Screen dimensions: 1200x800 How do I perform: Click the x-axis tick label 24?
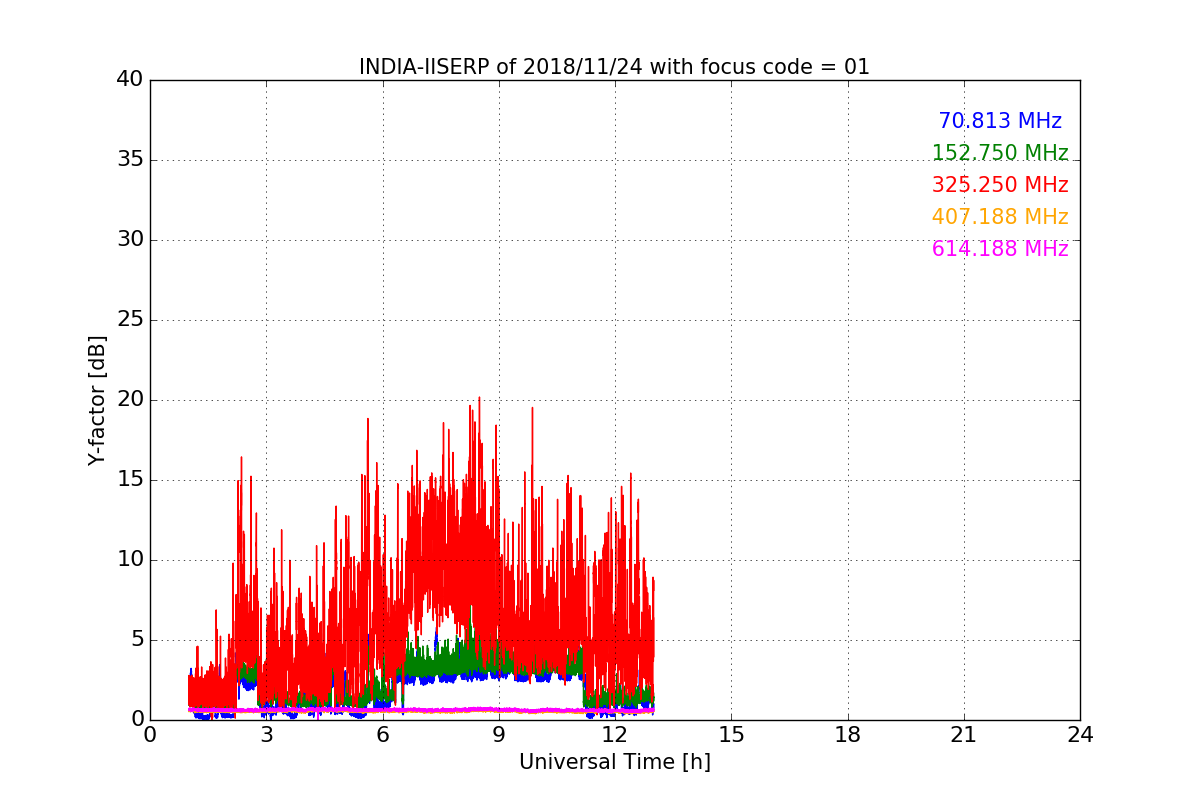tap(1080, 734)
